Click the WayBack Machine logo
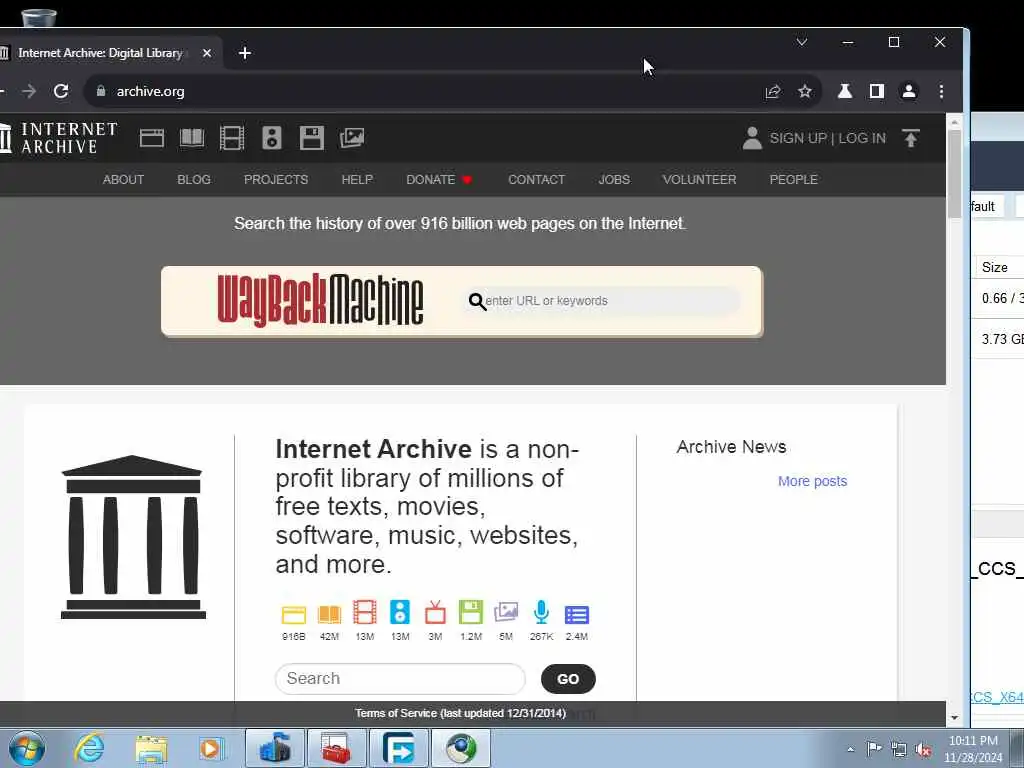The image size is (1024, 768). 320,300
